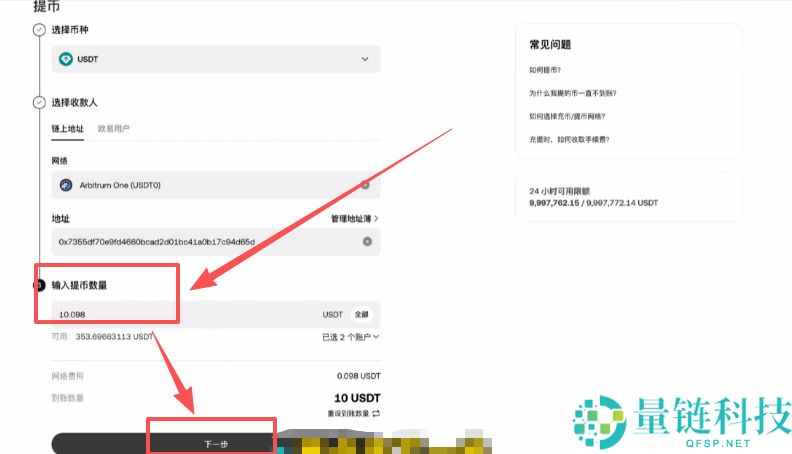The width and height of the screenshot is (792, 454).
Task: Click the Arbitrum network logo icon
Action: pos(66,185)
